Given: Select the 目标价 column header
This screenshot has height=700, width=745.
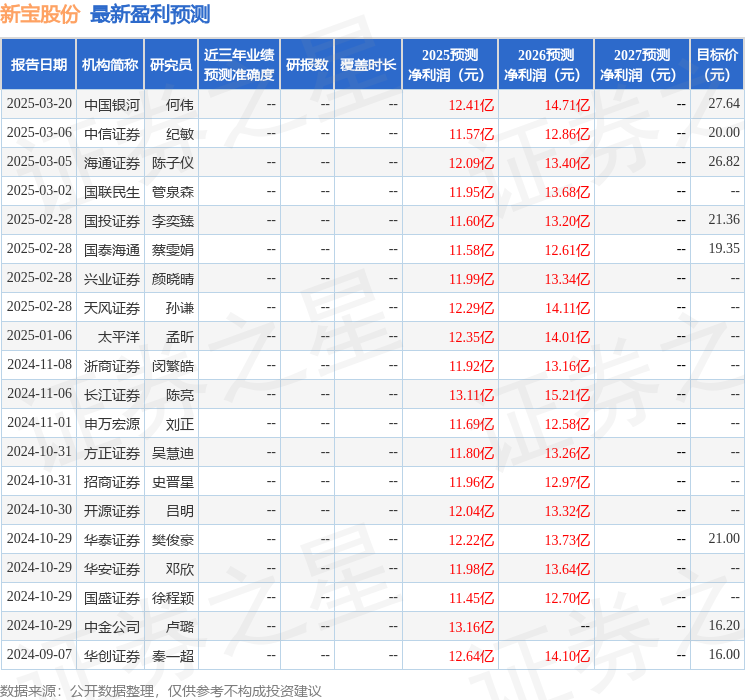Looking at the screenshot, I should tap(717, 64).
